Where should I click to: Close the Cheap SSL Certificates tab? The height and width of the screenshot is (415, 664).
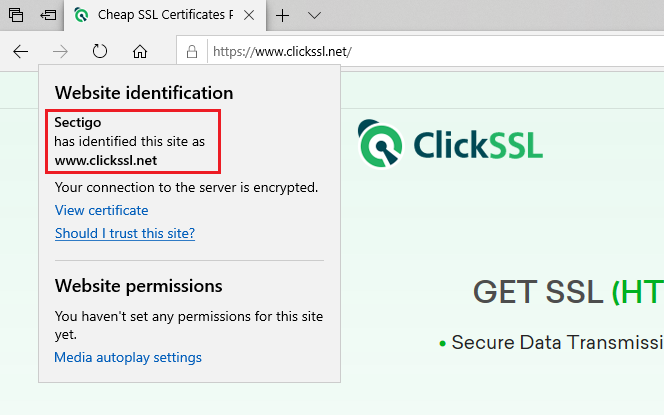(249, 16)
